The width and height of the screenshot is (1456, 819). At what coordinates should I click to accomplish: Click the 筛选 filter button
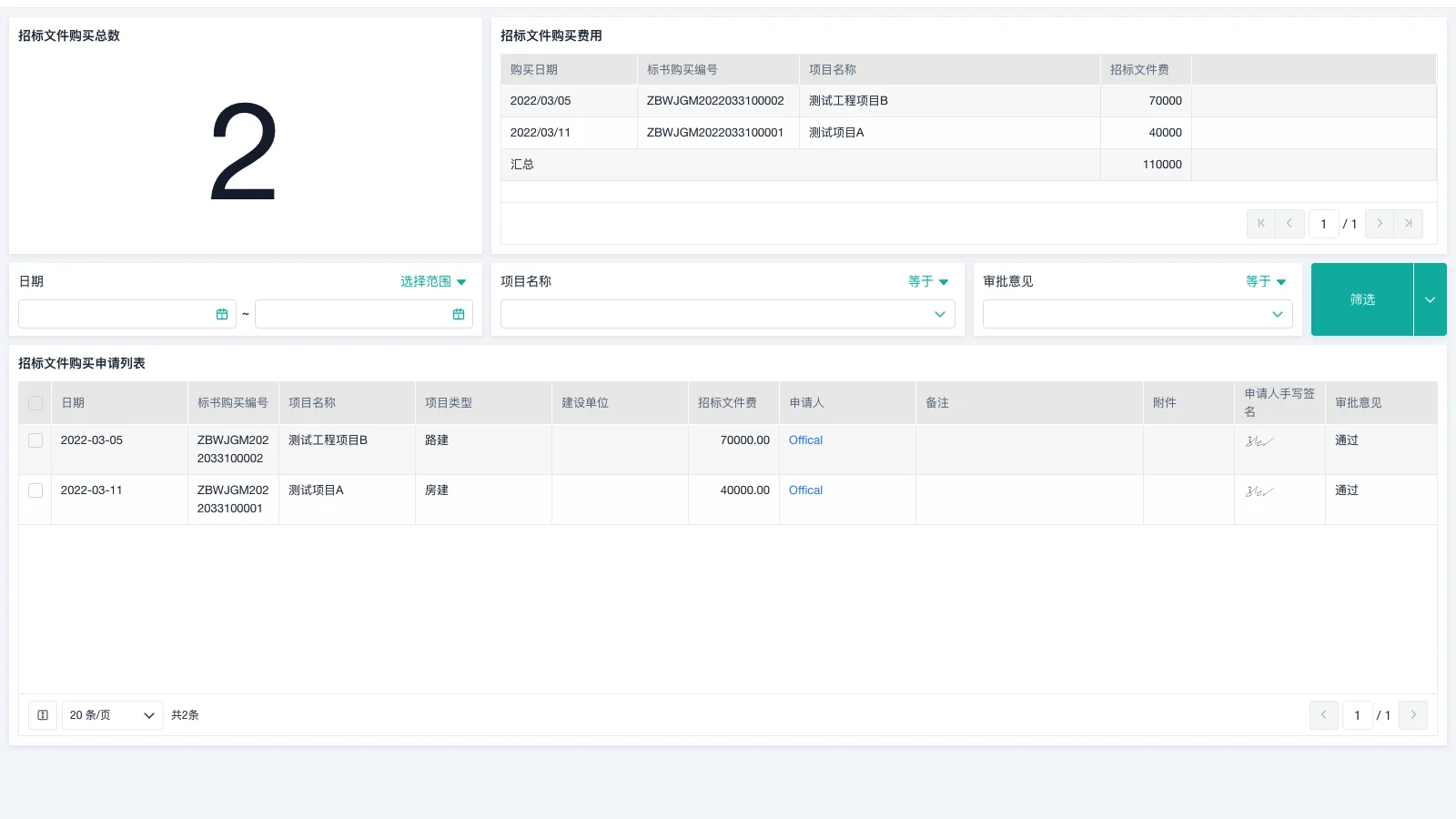pyautogui.click(x=1362, y=299)
